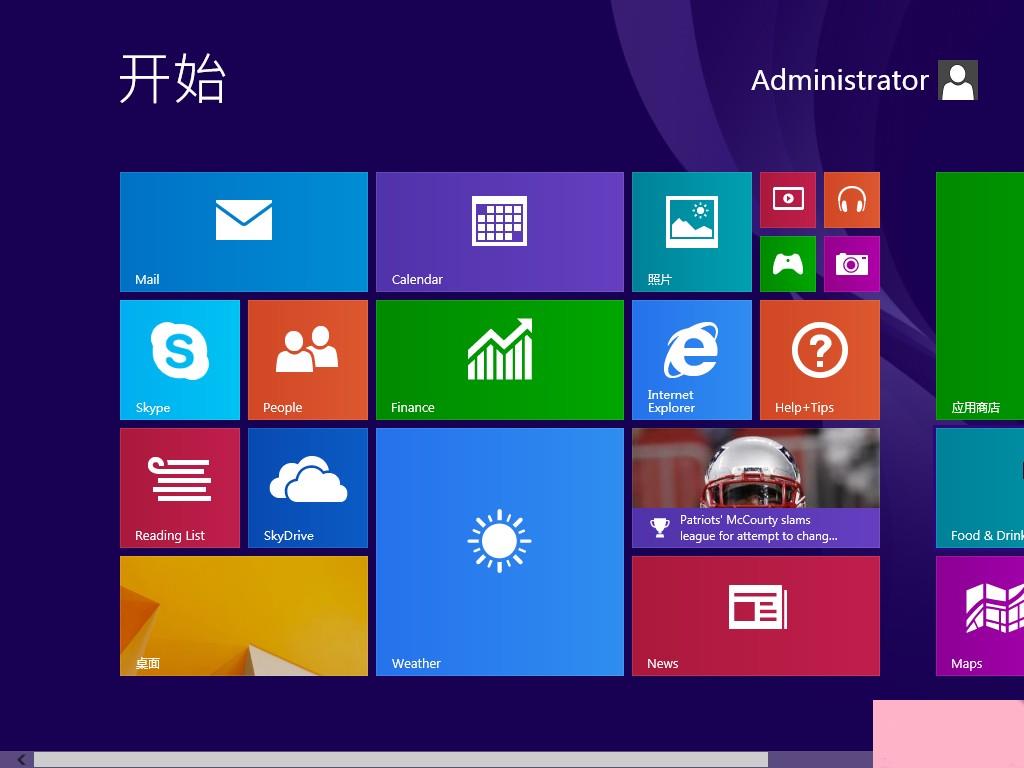
Task: Open the People tile
Action: (308, 360)
